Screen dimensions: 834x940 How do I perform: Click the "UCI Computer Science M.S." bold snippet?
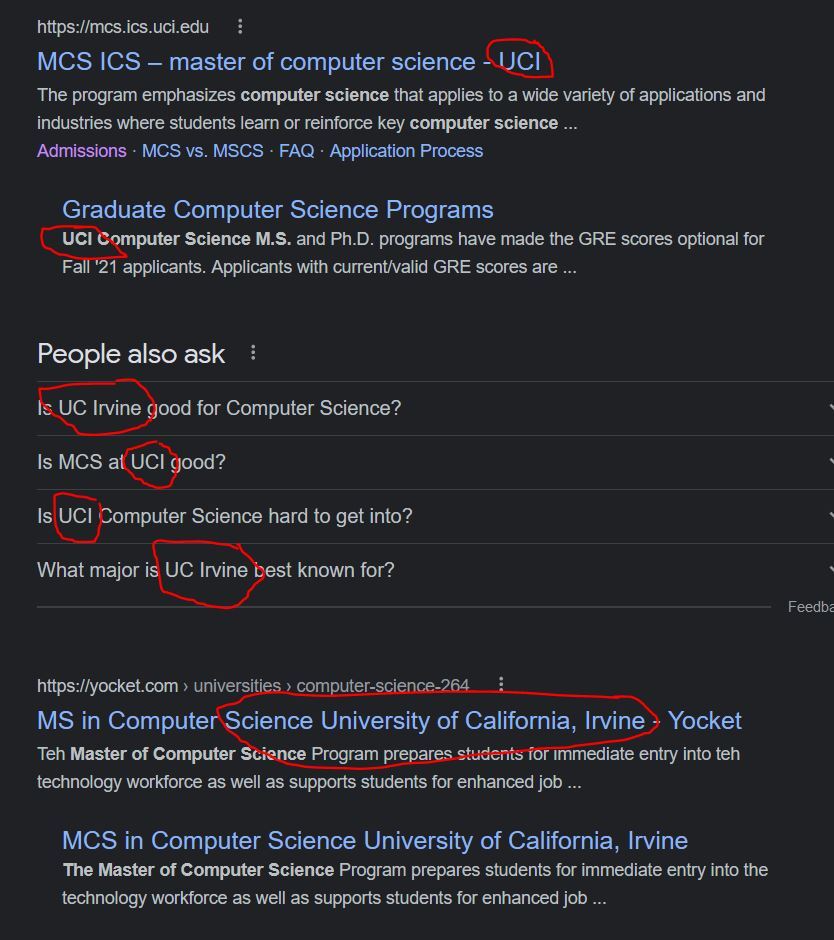click(x=177, y=239)
